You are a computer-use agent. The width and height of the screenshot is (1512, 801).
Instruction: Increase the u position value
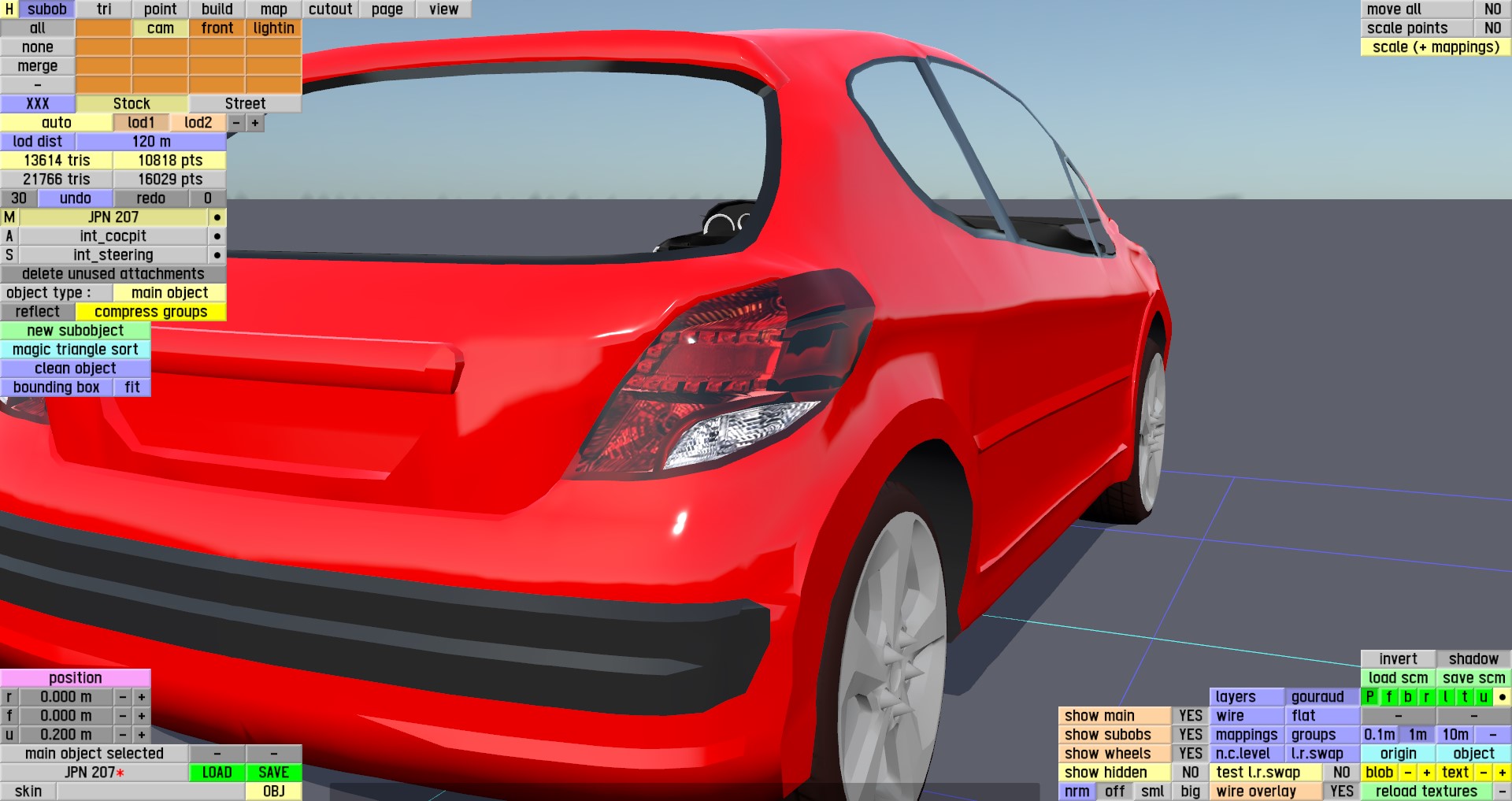(142, 735)
